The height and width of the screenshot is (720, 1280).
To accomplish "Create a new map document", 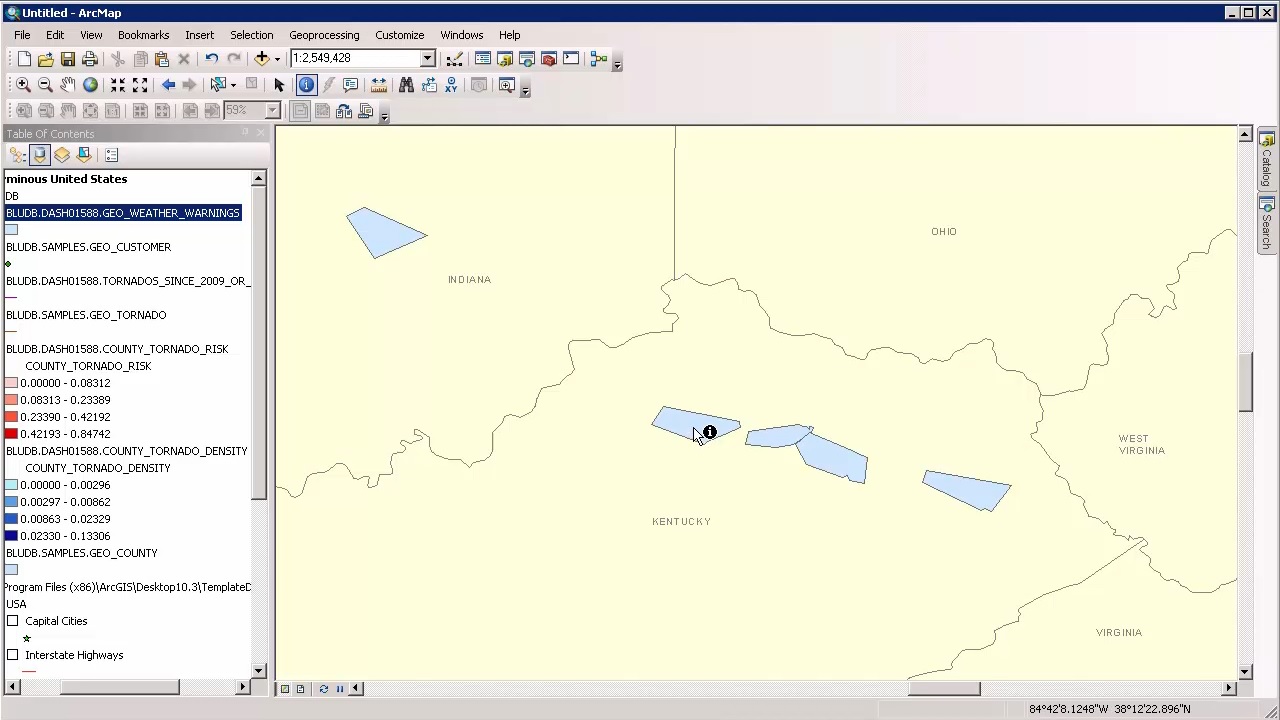I will (x=24, y=59).
